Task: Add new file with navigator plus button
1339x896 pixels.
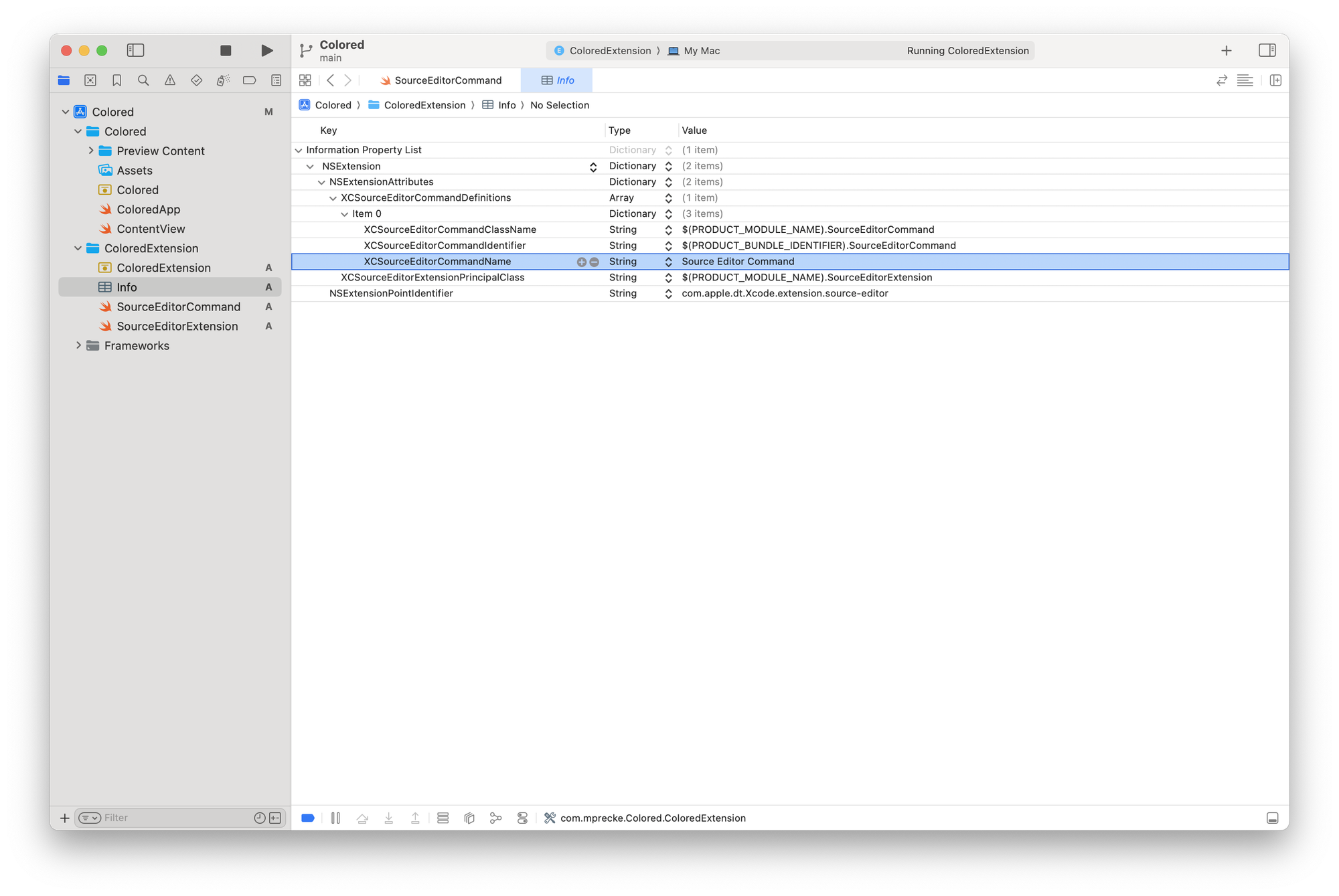Action: (x=65, y=818)
